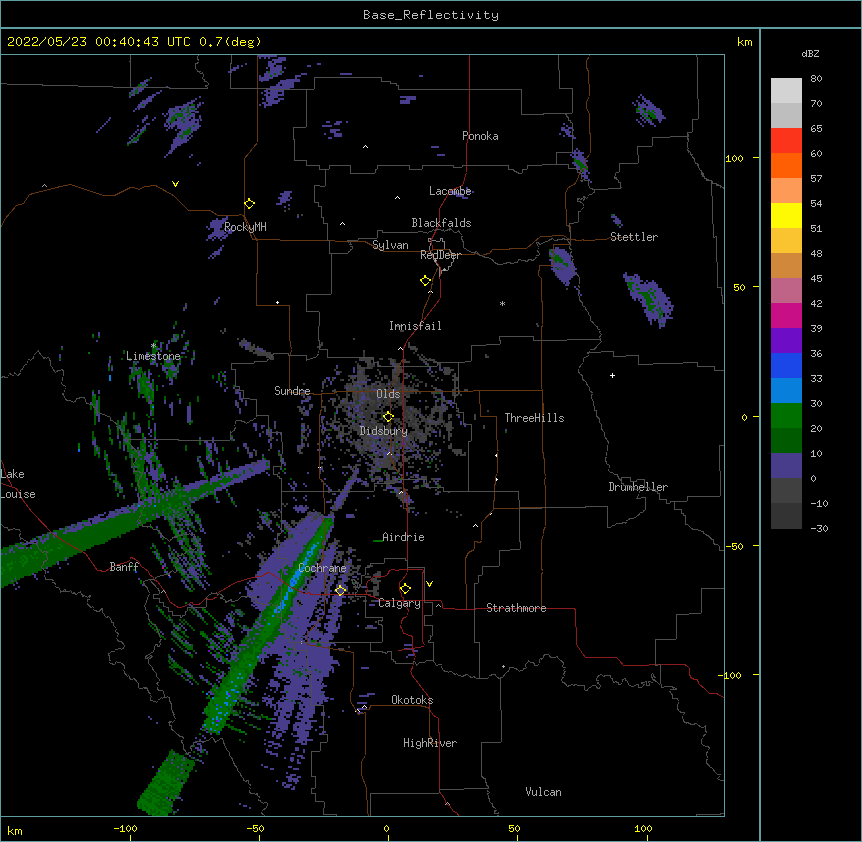The height and width of the screenshot is (842, 862).
Task: Click the Vulcan label
Action: [543, 792]
